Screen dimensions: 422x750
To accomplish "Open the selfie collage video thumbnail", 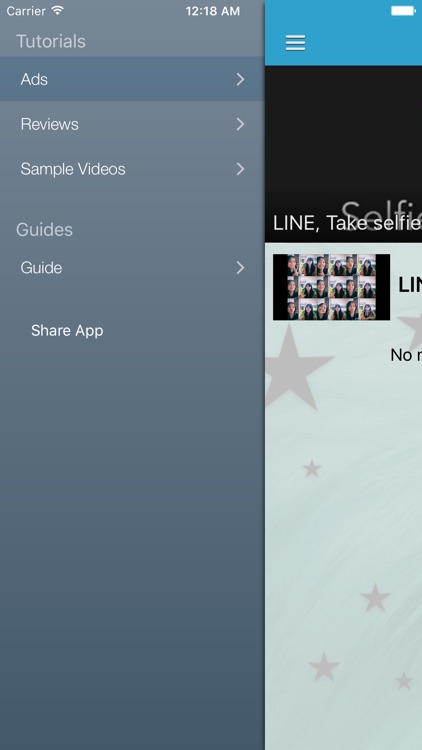I will (x=331, y=287).
